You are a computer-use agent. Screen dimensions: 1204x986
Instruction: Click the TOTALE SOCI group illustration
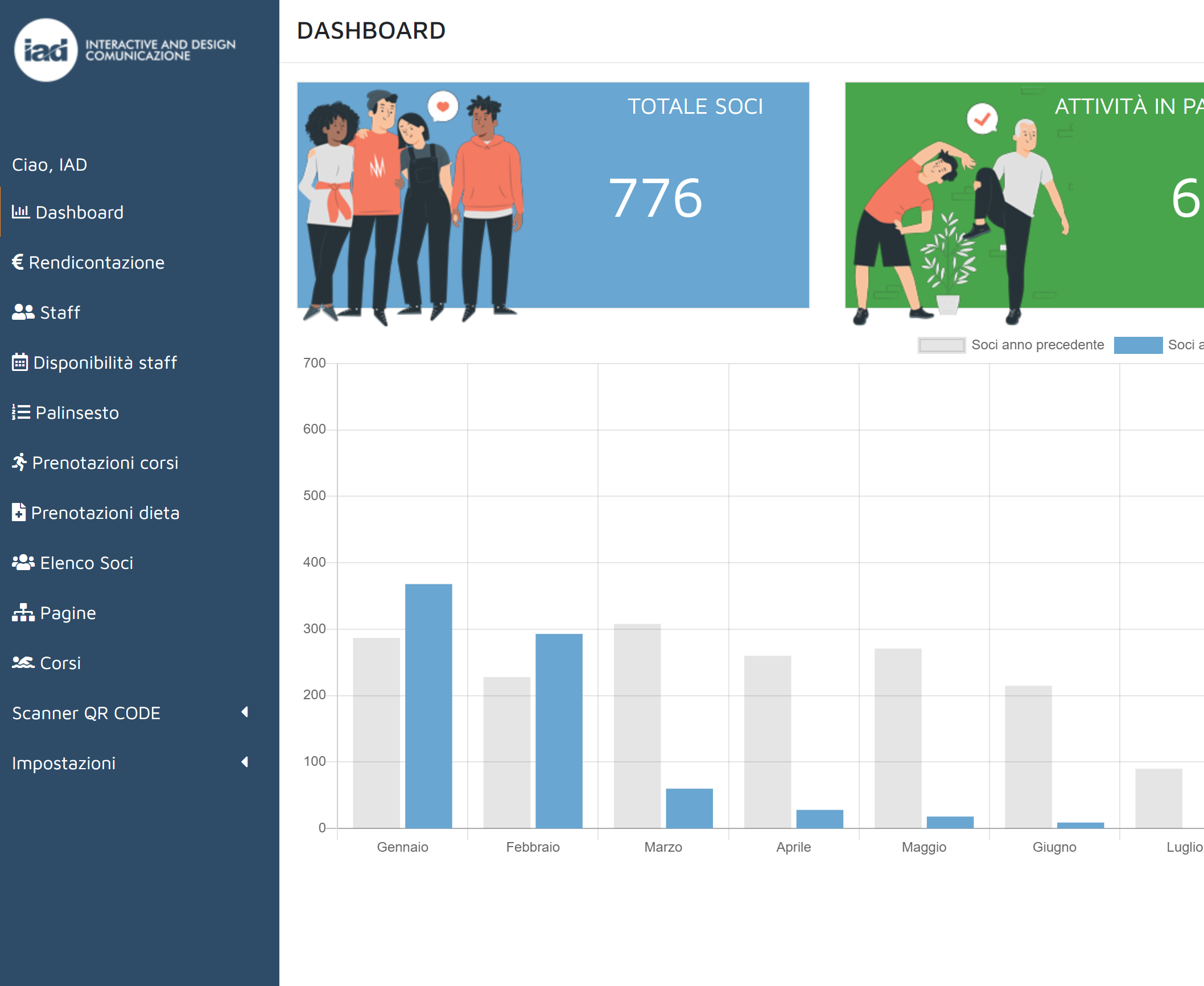click(x=411, y=208)
